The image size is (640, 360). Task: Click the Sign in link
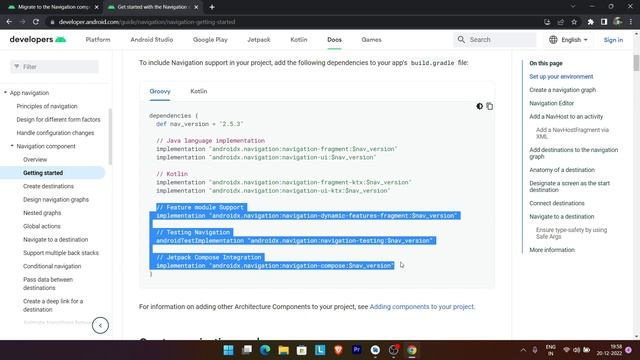point(613,40)
